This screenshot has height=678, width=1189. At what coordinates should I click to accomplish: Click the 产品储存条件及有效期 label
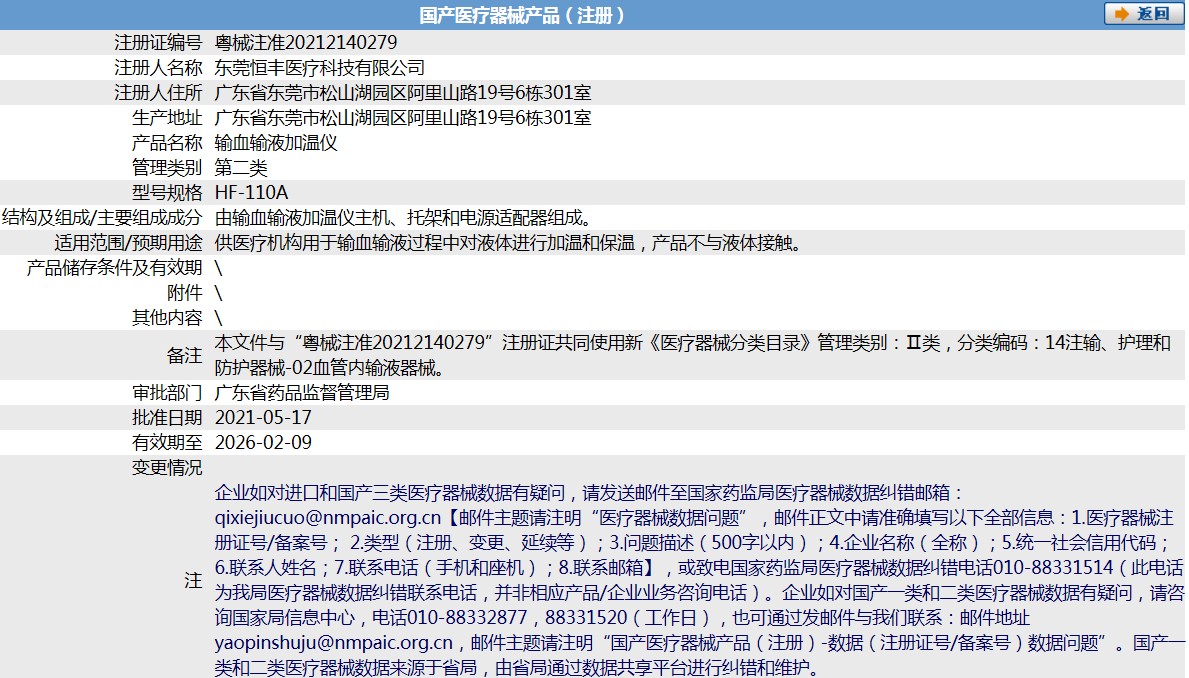tap(115, 268)
